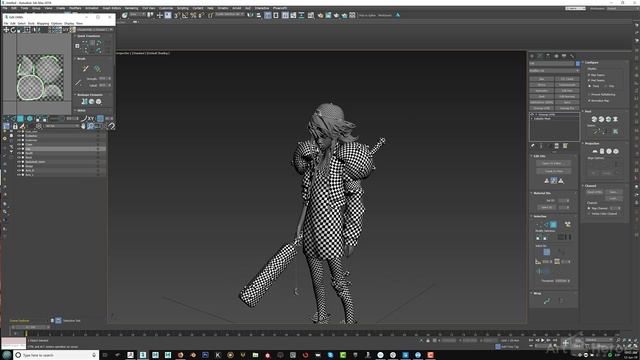Select the Thick seam display radio button
The height and width of the screenshot is (360, 640).
point(589,86)
